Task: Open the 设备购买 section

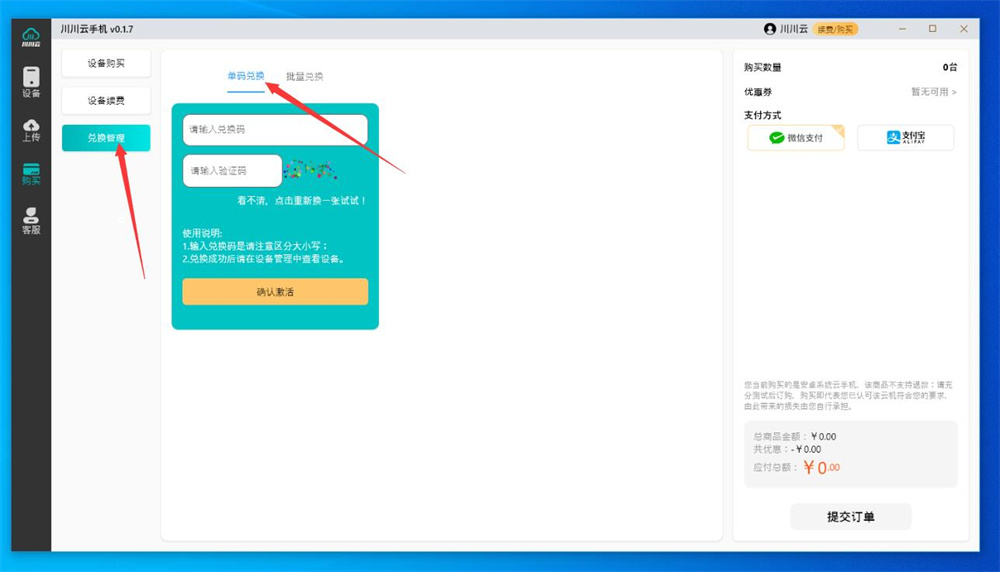Action: click(106, 63)
